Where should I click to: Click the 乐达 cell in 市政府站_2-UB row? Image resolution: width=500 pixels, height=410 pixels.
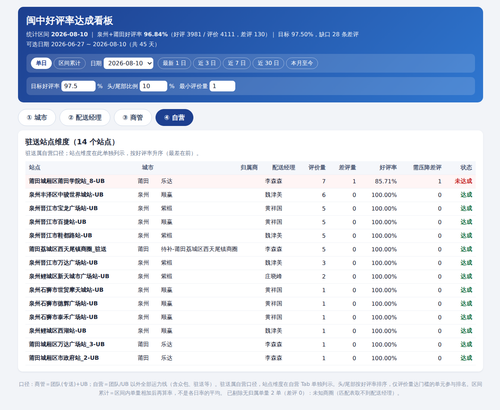166,358
